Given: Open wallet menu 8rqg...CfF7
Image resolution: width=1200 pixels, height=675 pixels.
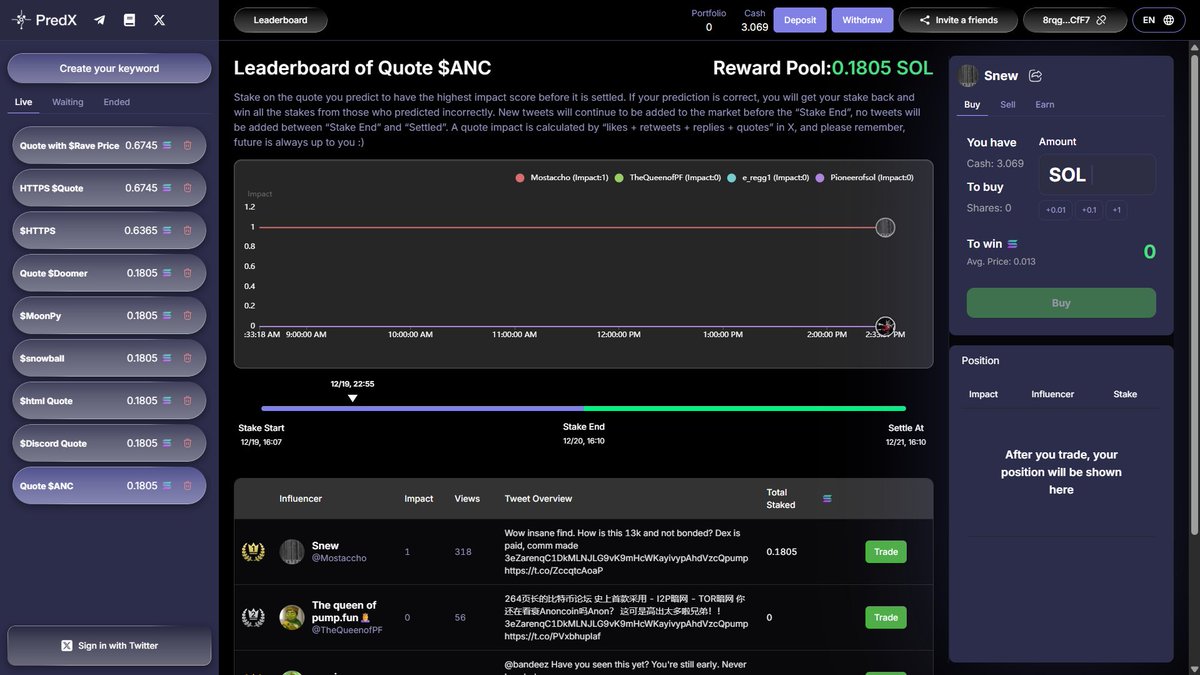Looking at the screenshot, I should point(1073,20).
